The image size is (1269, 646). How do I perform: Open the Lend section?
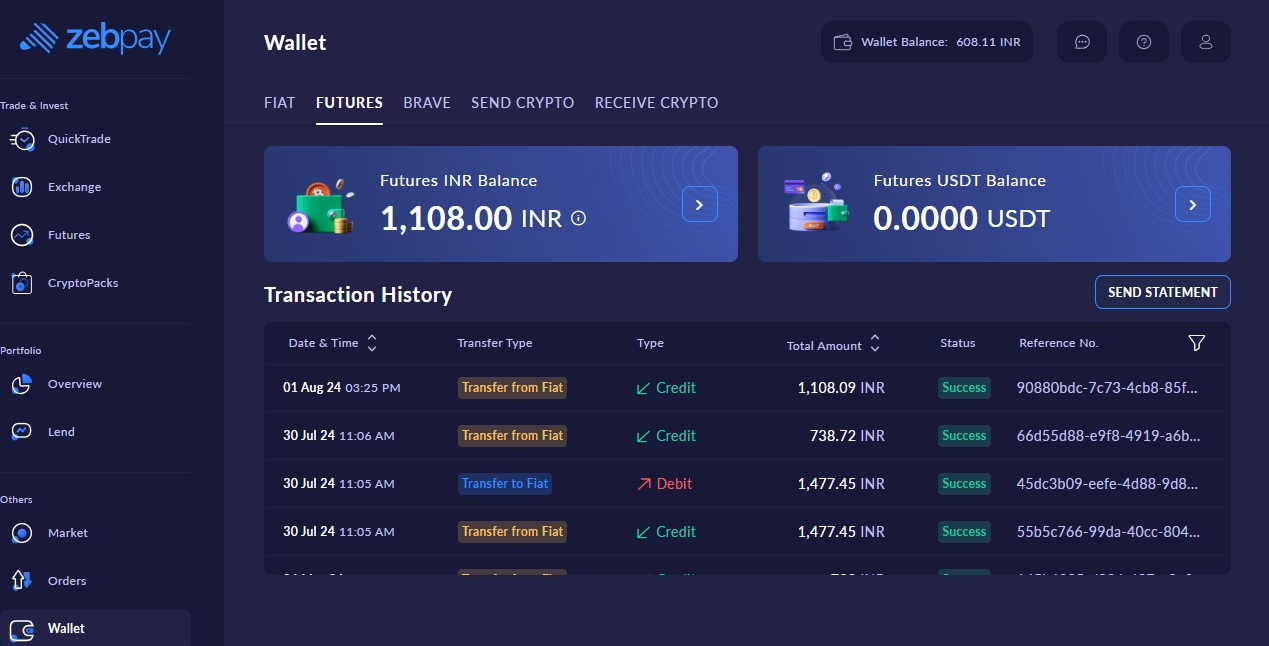42,432
